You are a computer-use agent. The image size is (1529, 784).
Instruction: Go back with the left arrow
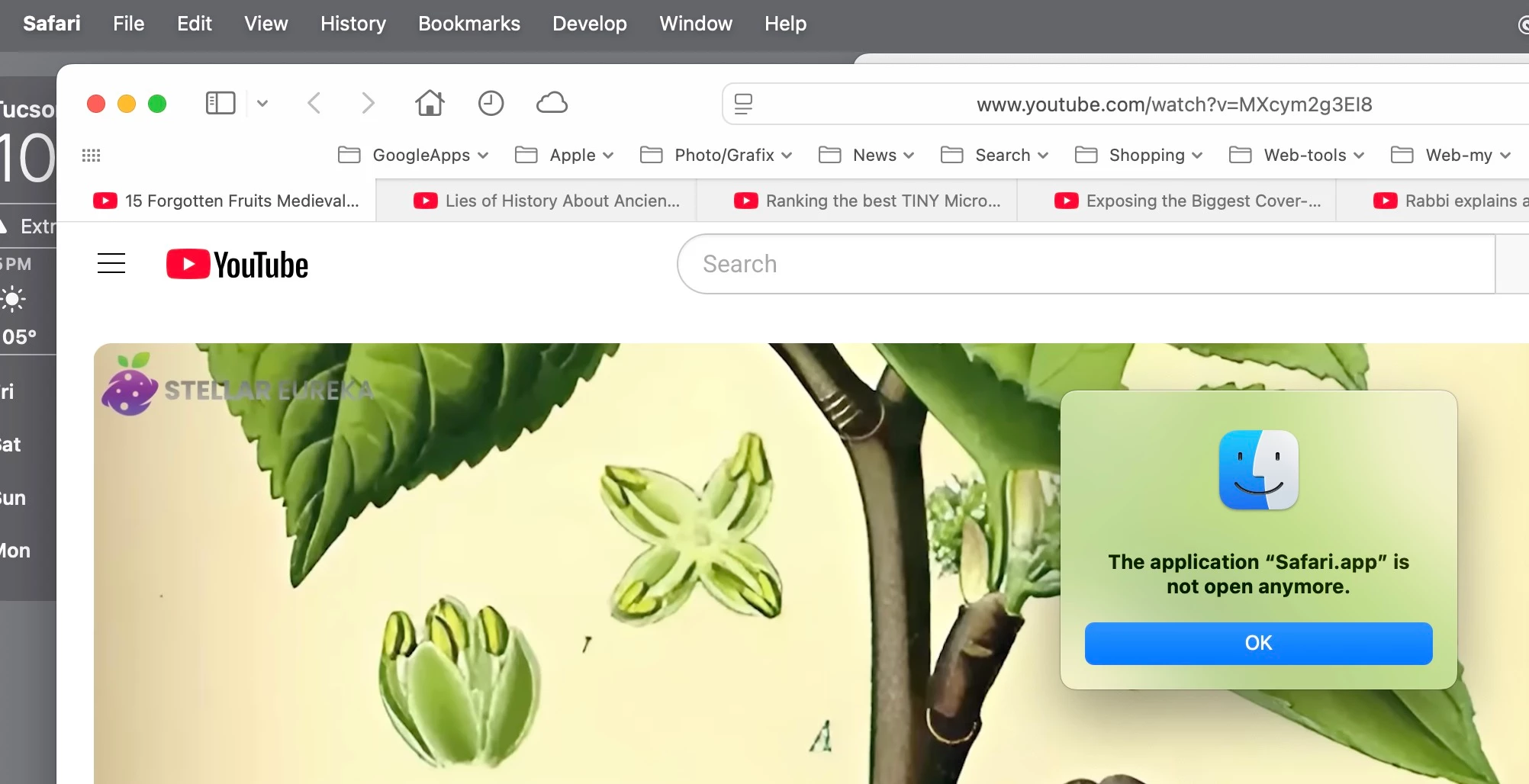coord(314,103)
